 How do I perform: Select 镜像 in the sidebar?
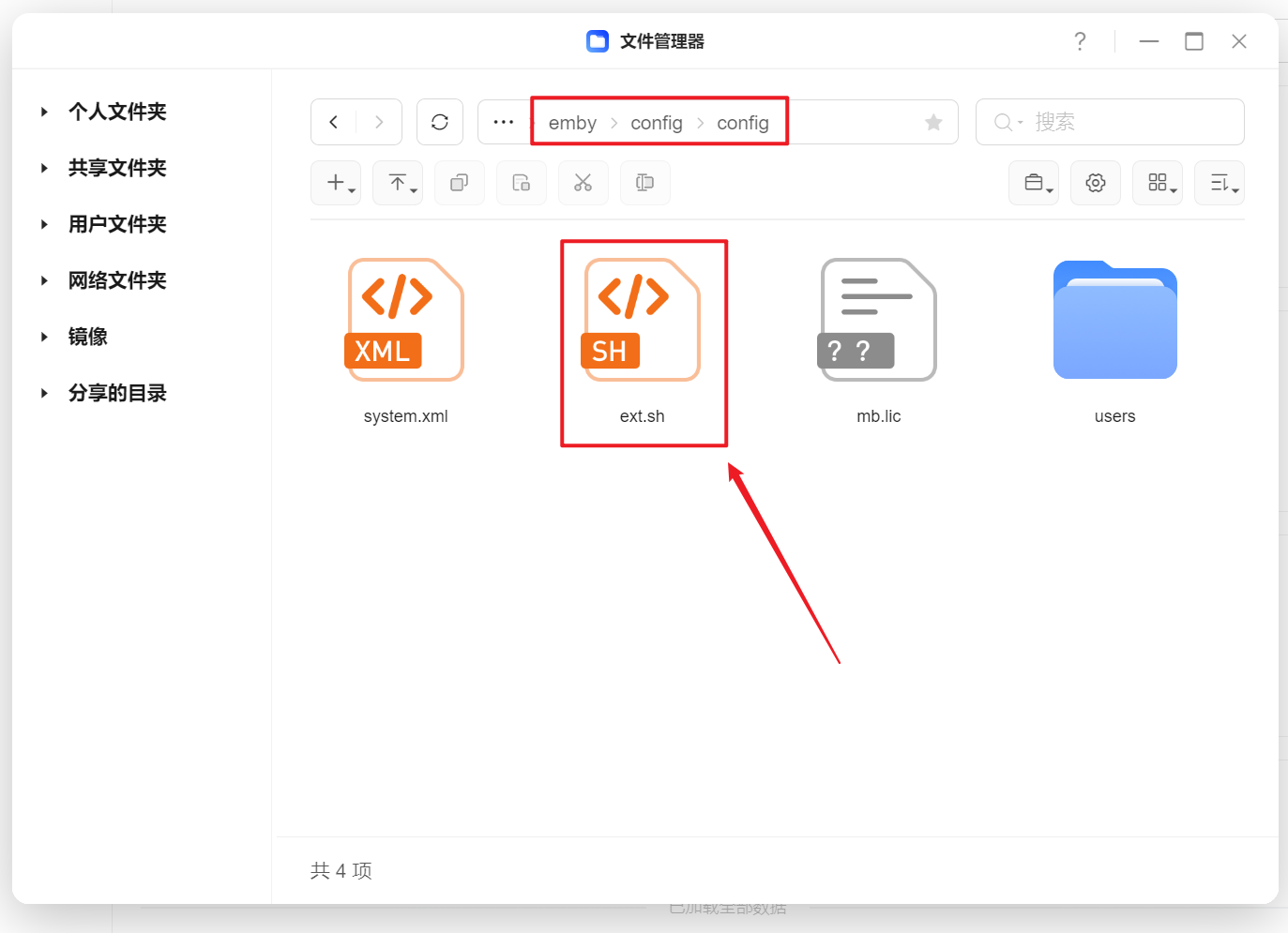point(88,337)
